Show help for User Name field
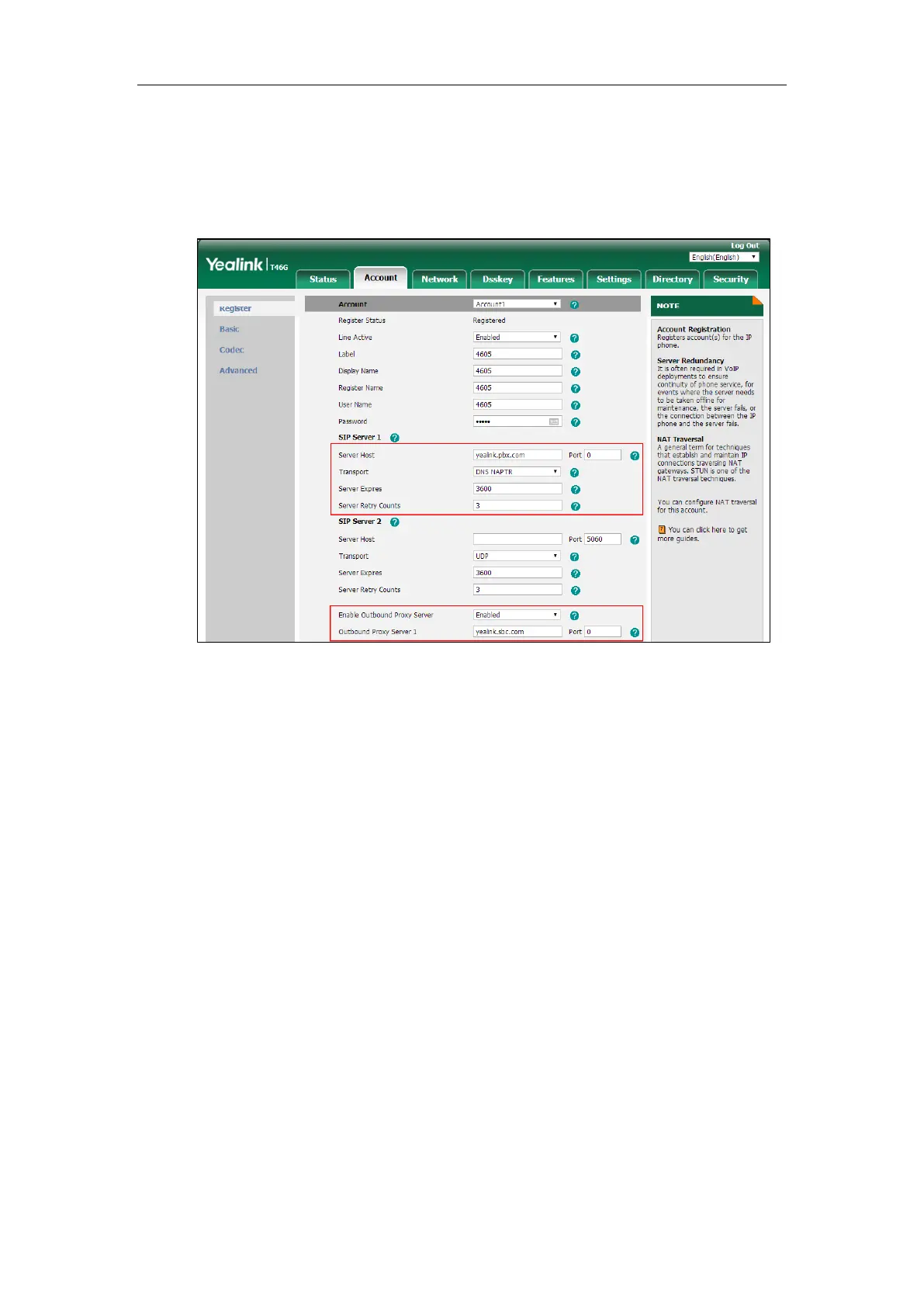The width and height of the screenshot is (924, 1307). [x=575, y=405]
